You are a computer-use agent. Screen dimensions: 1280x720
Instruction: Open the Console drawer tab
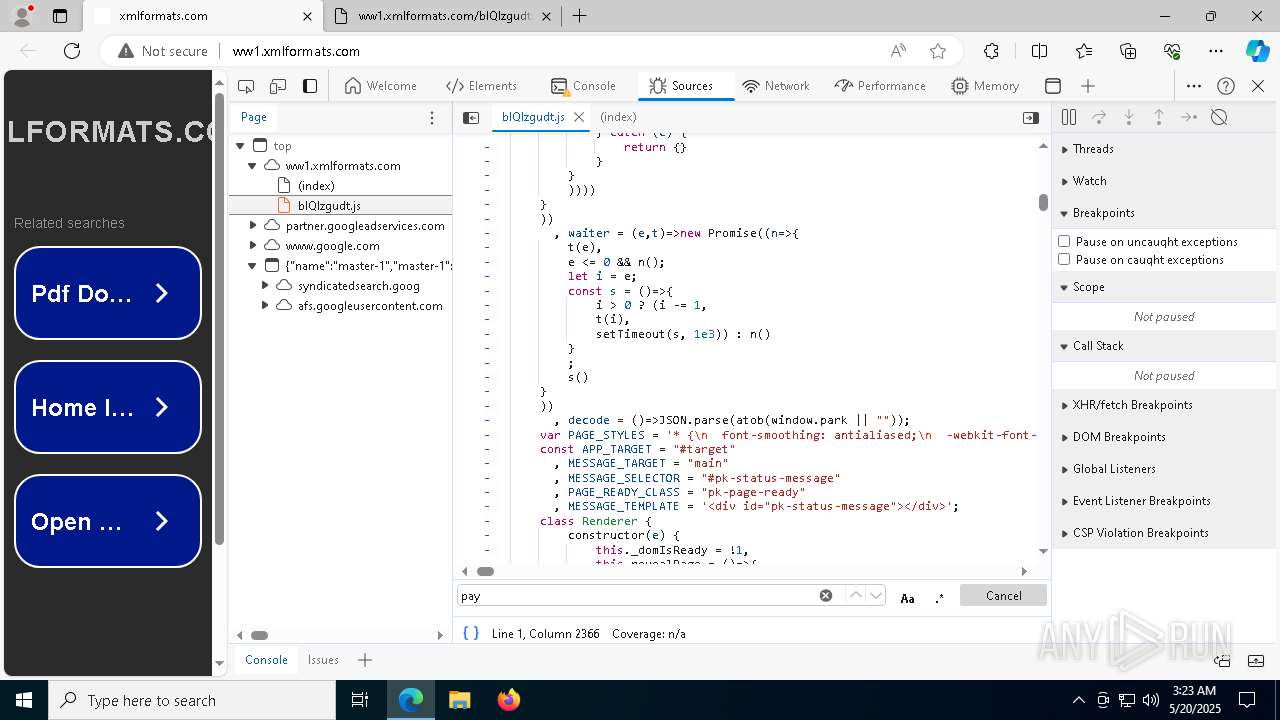coord(266,660)
